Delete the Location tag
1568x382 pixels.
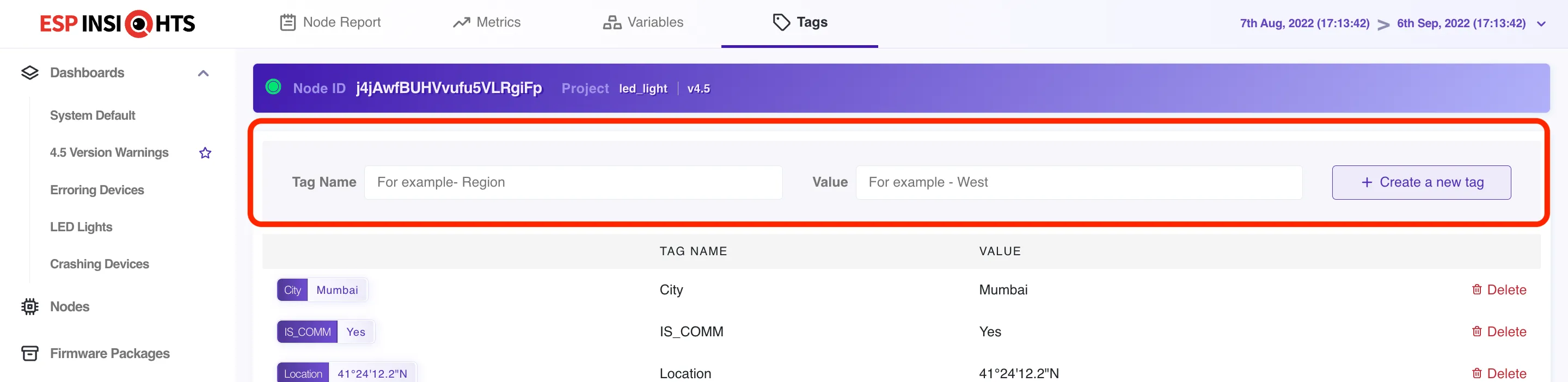[1499, 373]
